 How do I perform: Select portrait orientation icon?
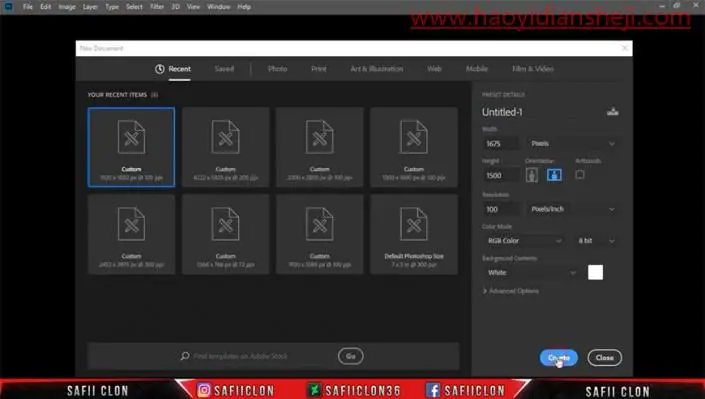(531, 175)
